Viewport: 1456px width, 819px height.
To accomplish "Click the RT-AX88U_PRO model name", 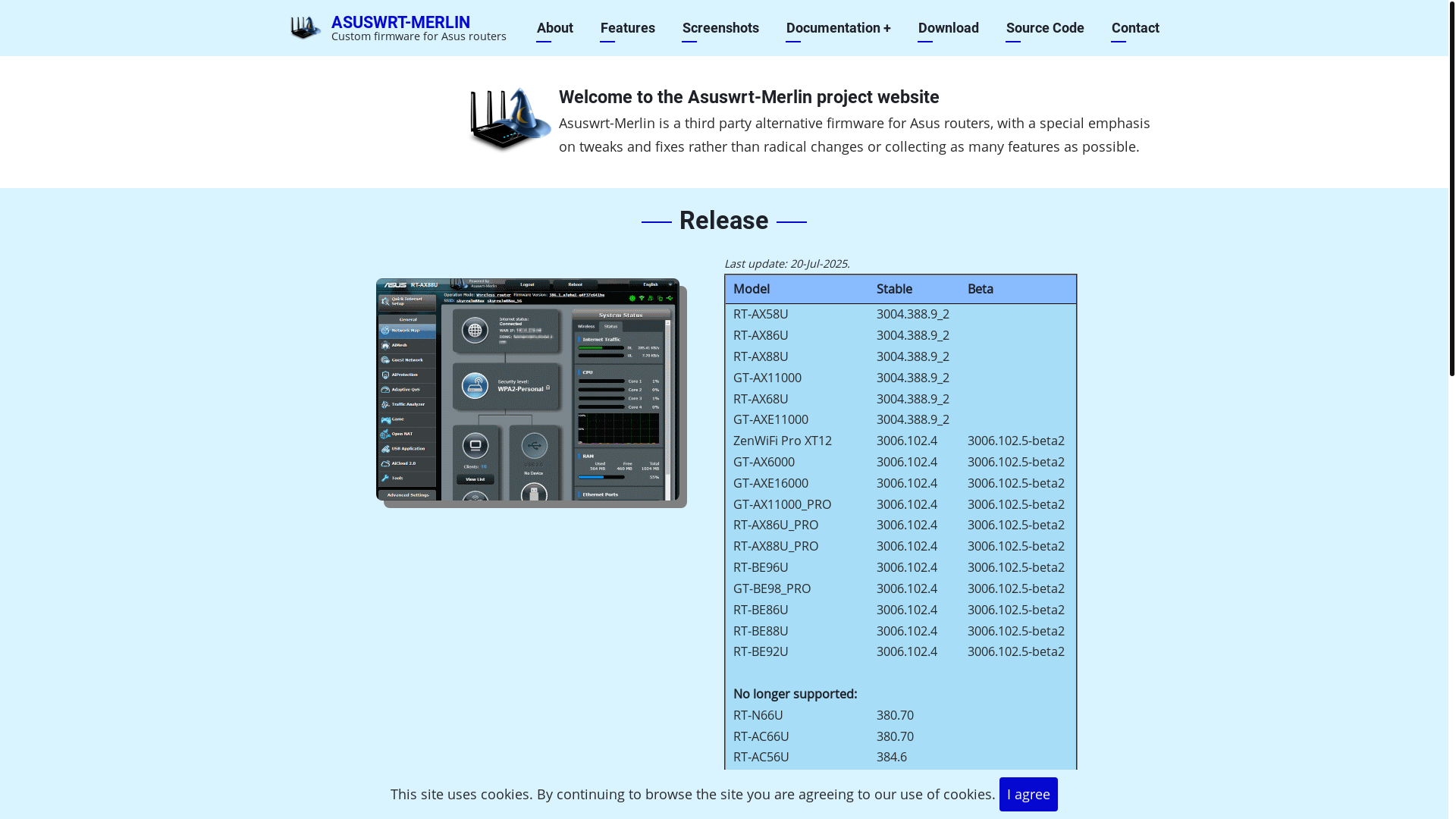I will point(776,546).
